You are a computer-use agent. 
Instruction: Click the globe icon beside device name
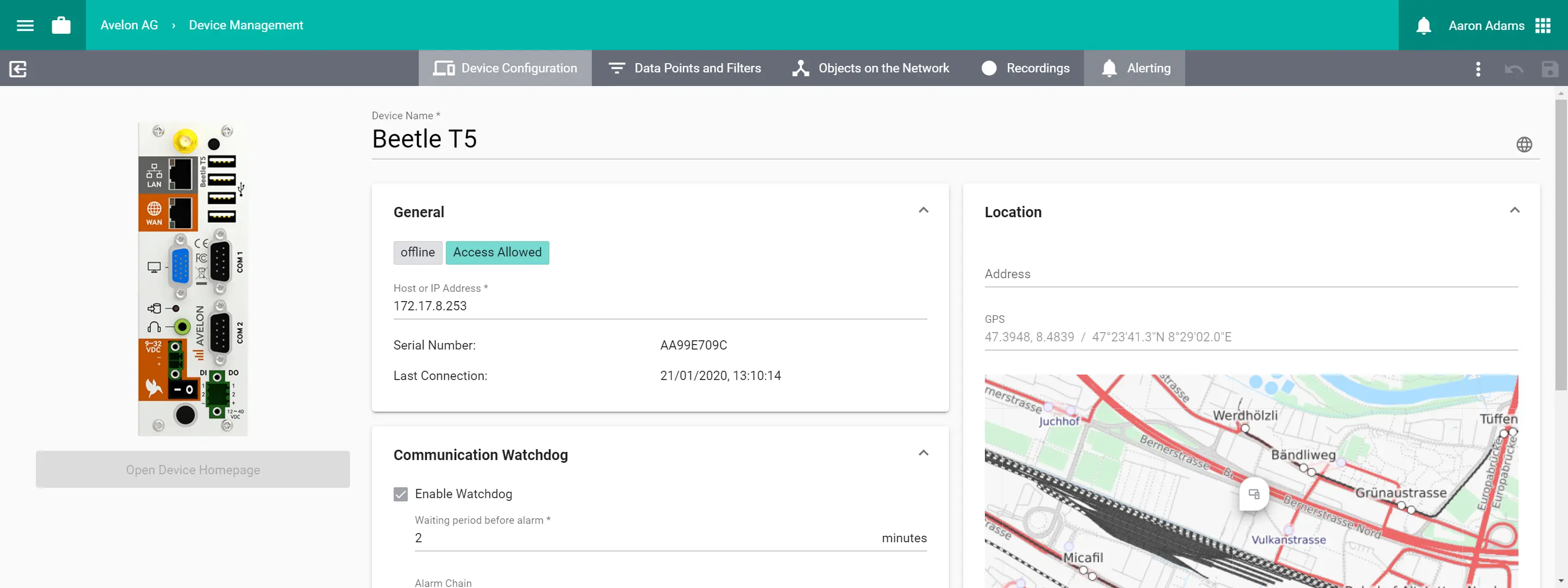(1523, 144)
